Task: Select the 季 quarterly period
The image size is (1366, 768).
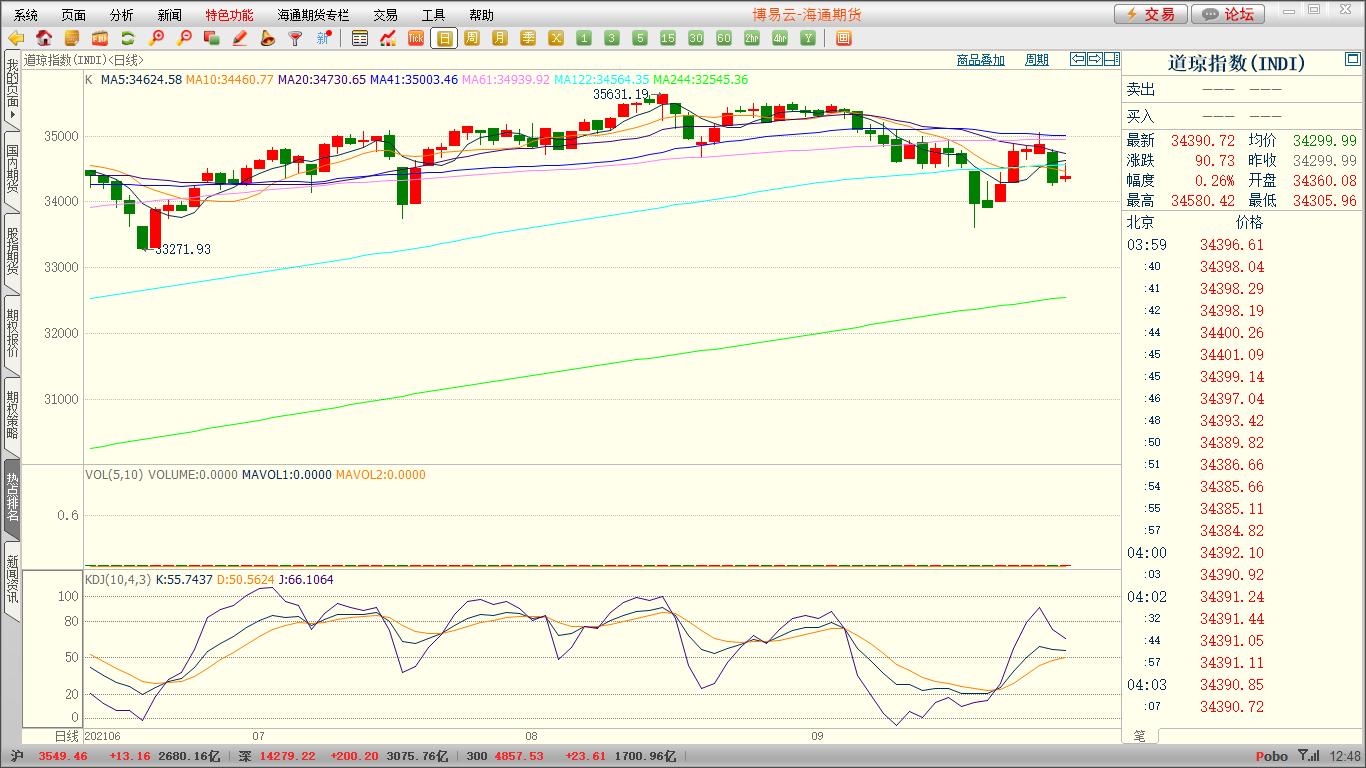Action: (x=528, y=38)
